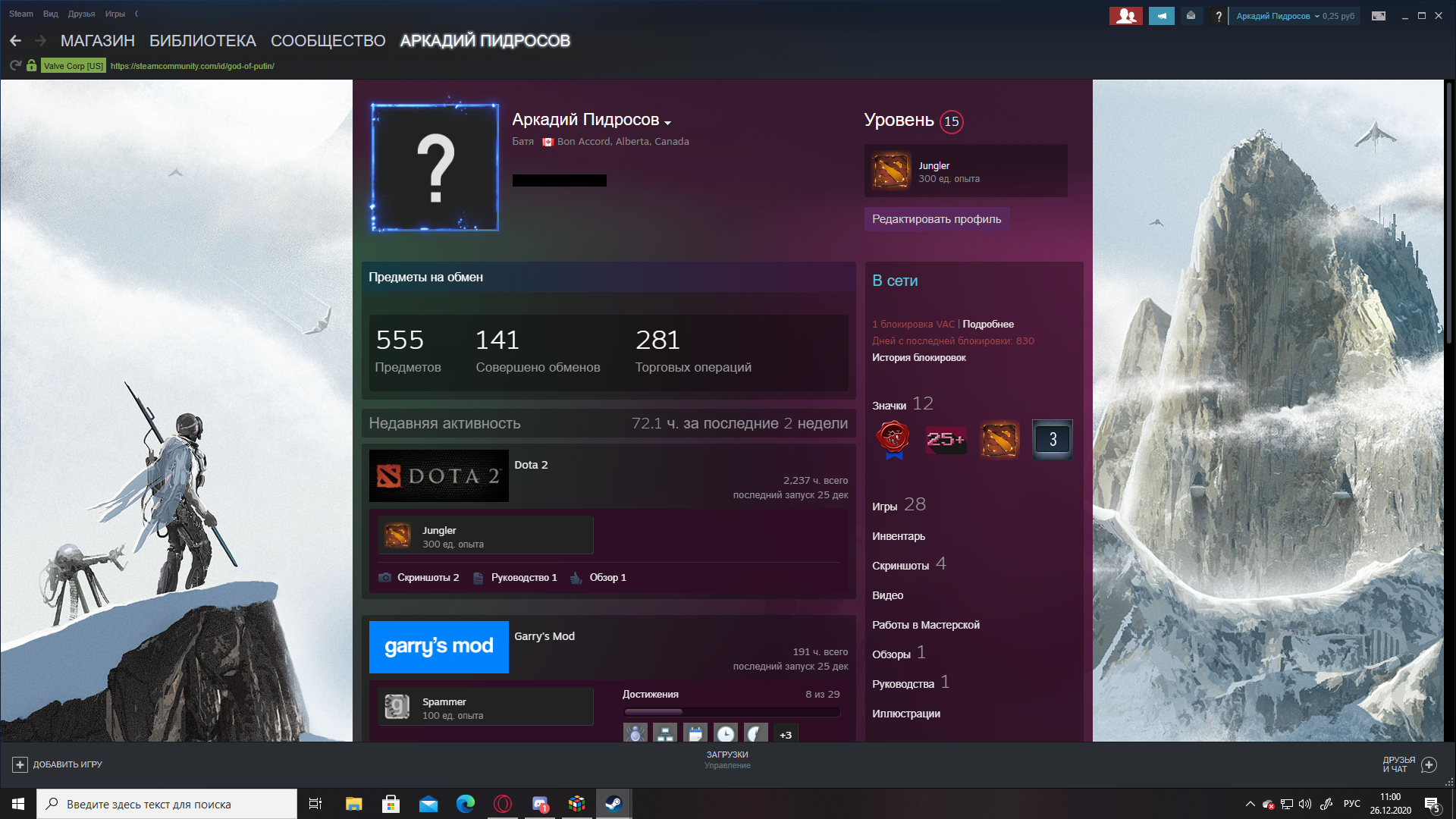Go to МАГАЗИН tab
This screenshot has height=819, width=1456.
click(x=98, y=41)
